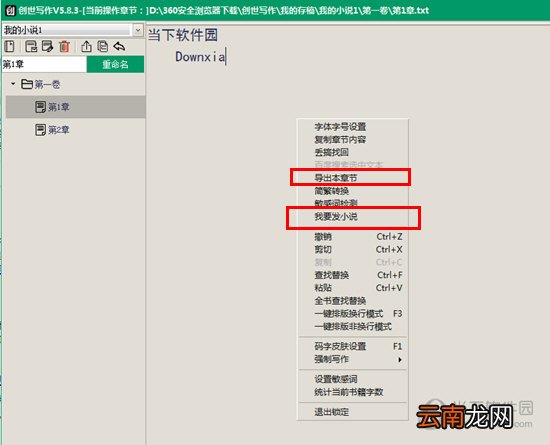
Task: Click the double-arrow undo icon
Action: pos(119,46)
